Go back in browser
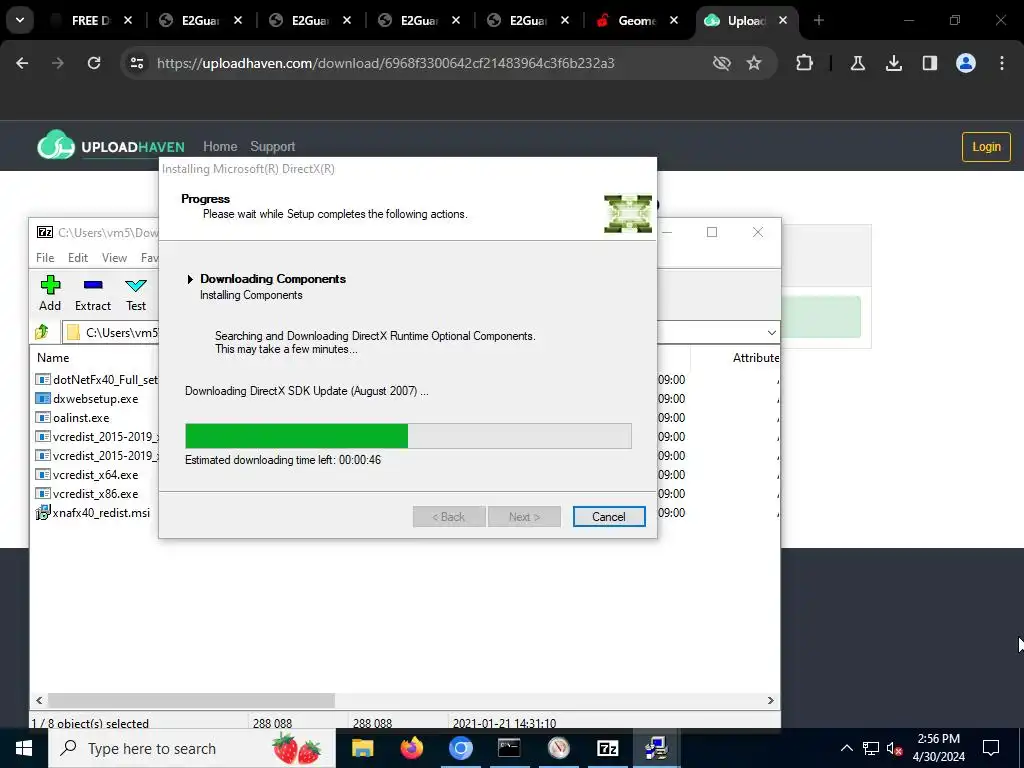This screenshot has height=768, width=1024. point(22,63)
